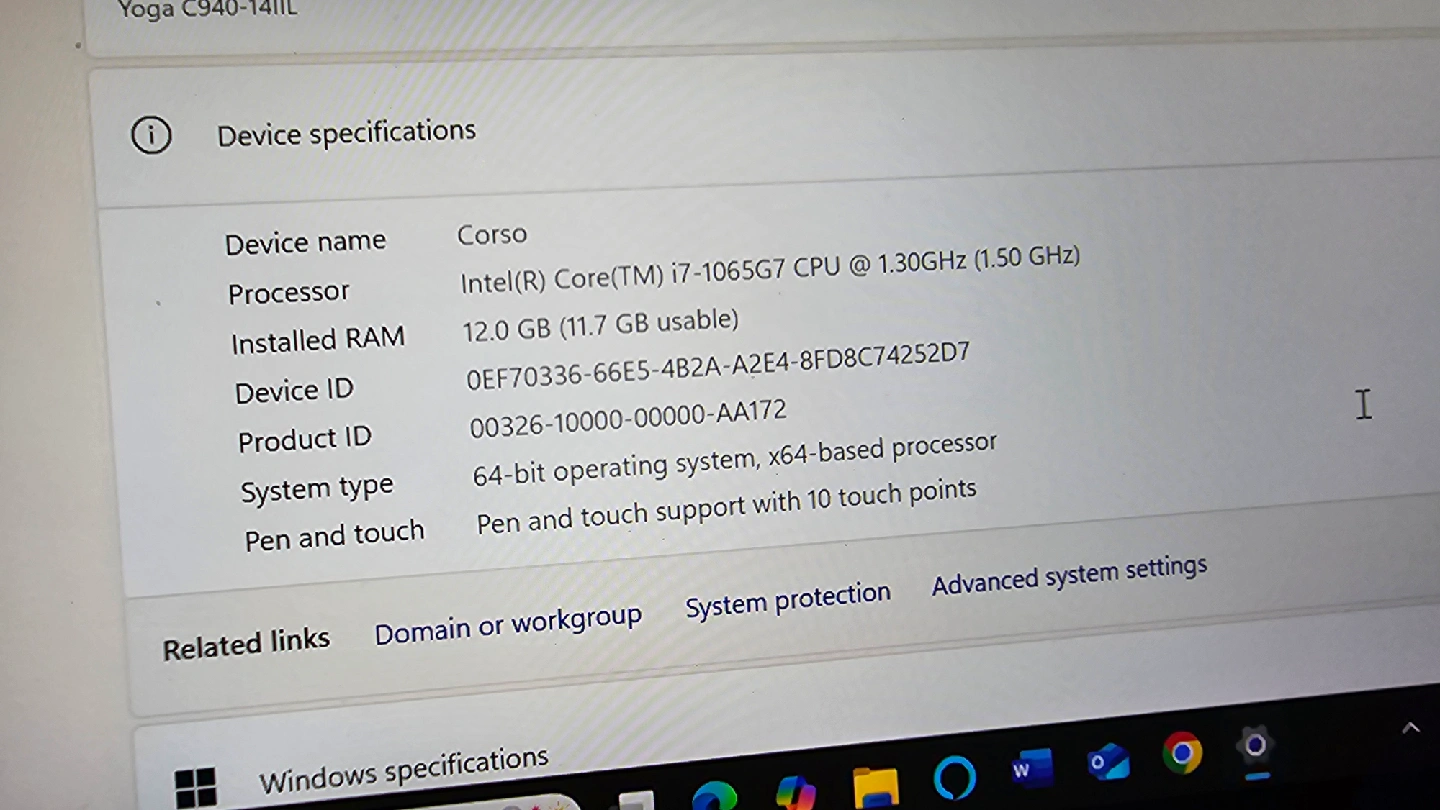Open Google Chrome from the taskbar
The height and width of the screenshot is (810, 1440).
pyautogui.click(x=1182, y=753)
